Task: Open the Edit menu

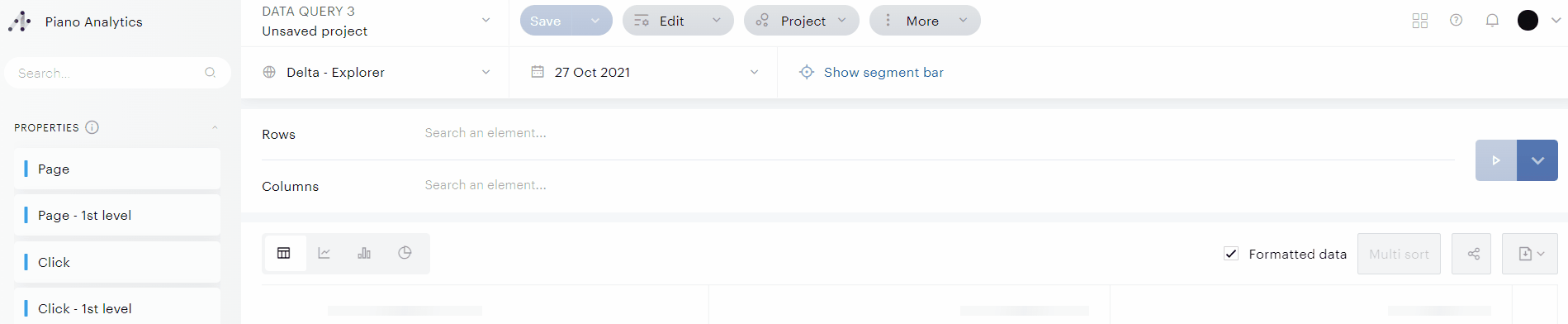Action: point(678,21)
